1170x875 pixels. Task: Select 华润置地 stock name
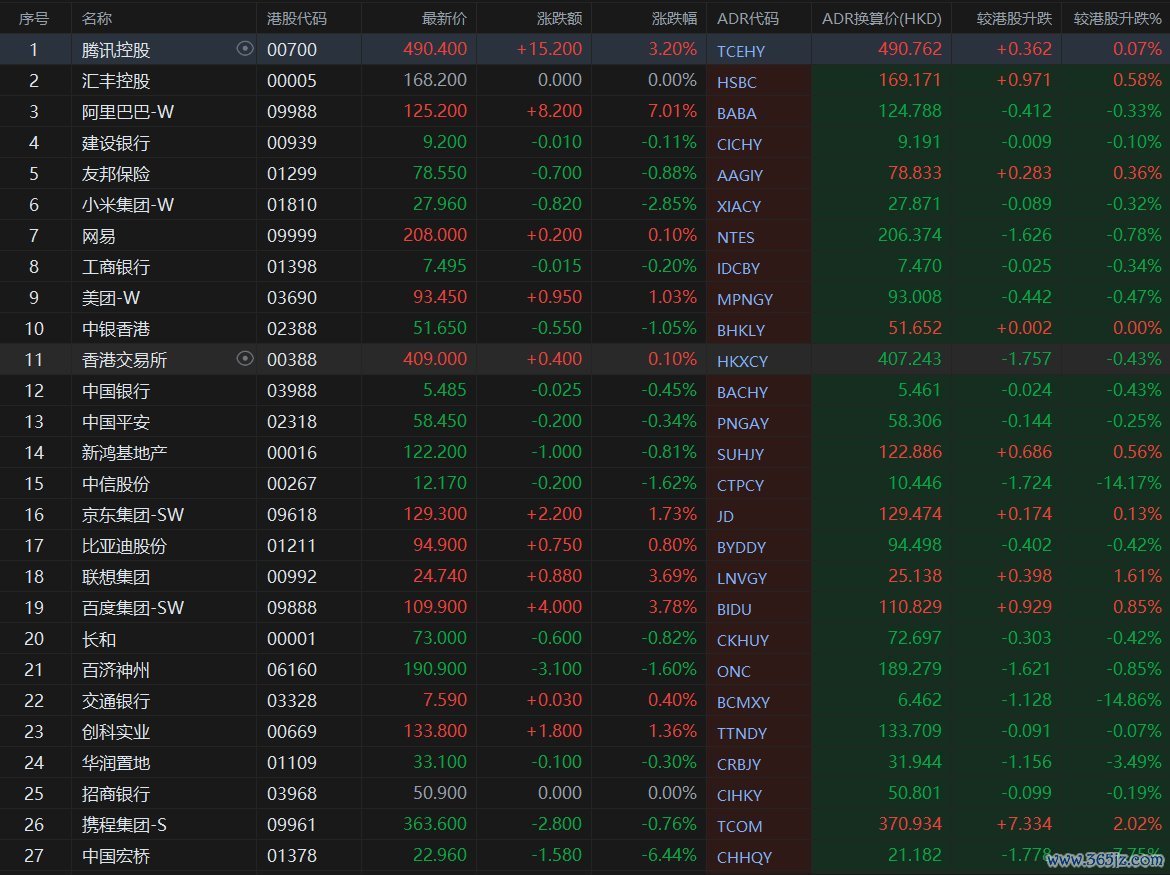point(116,762)
